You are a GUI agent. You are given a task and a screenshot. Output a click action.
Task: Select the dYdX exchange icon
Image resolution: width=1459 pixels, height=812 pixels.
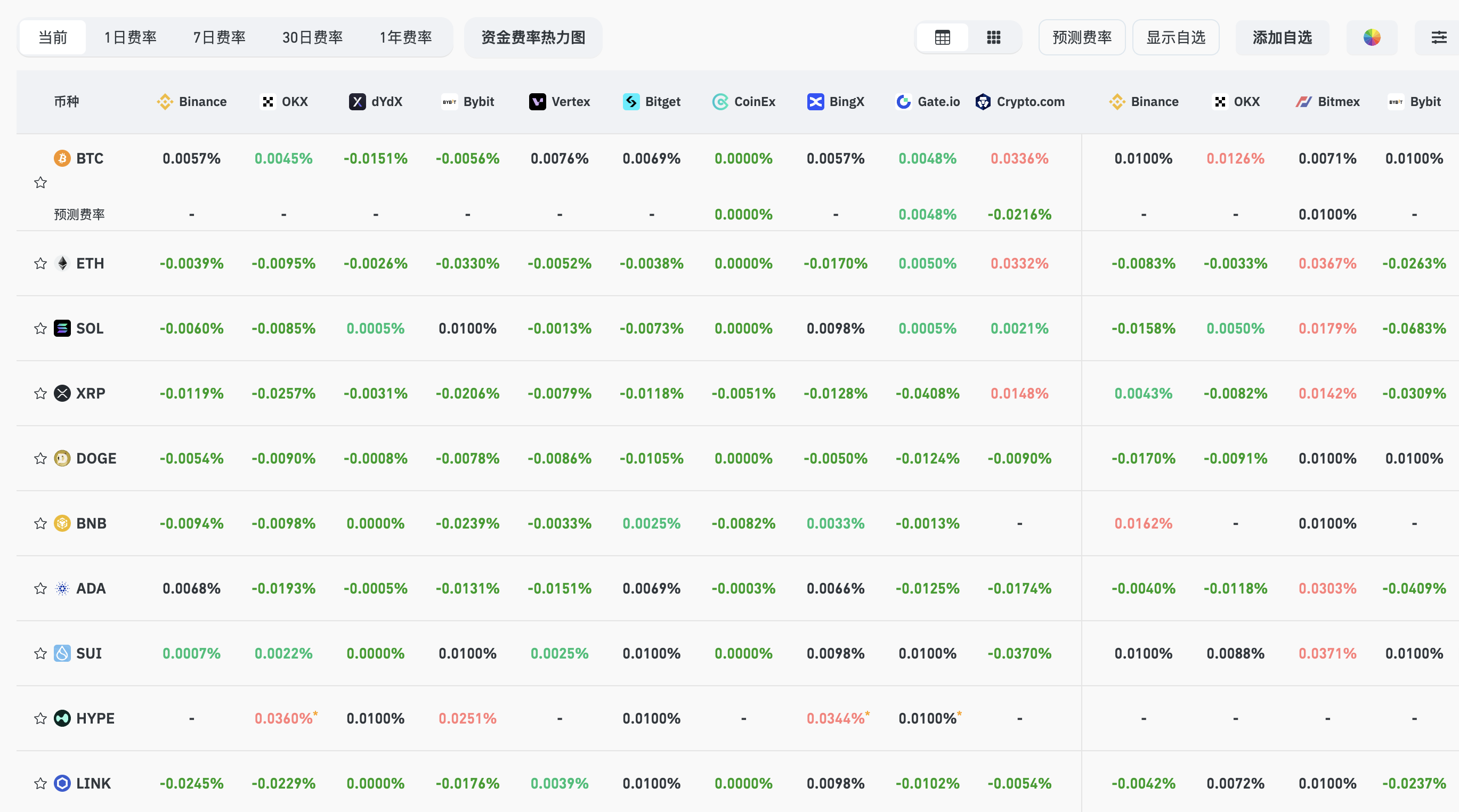tap(358, 102)
